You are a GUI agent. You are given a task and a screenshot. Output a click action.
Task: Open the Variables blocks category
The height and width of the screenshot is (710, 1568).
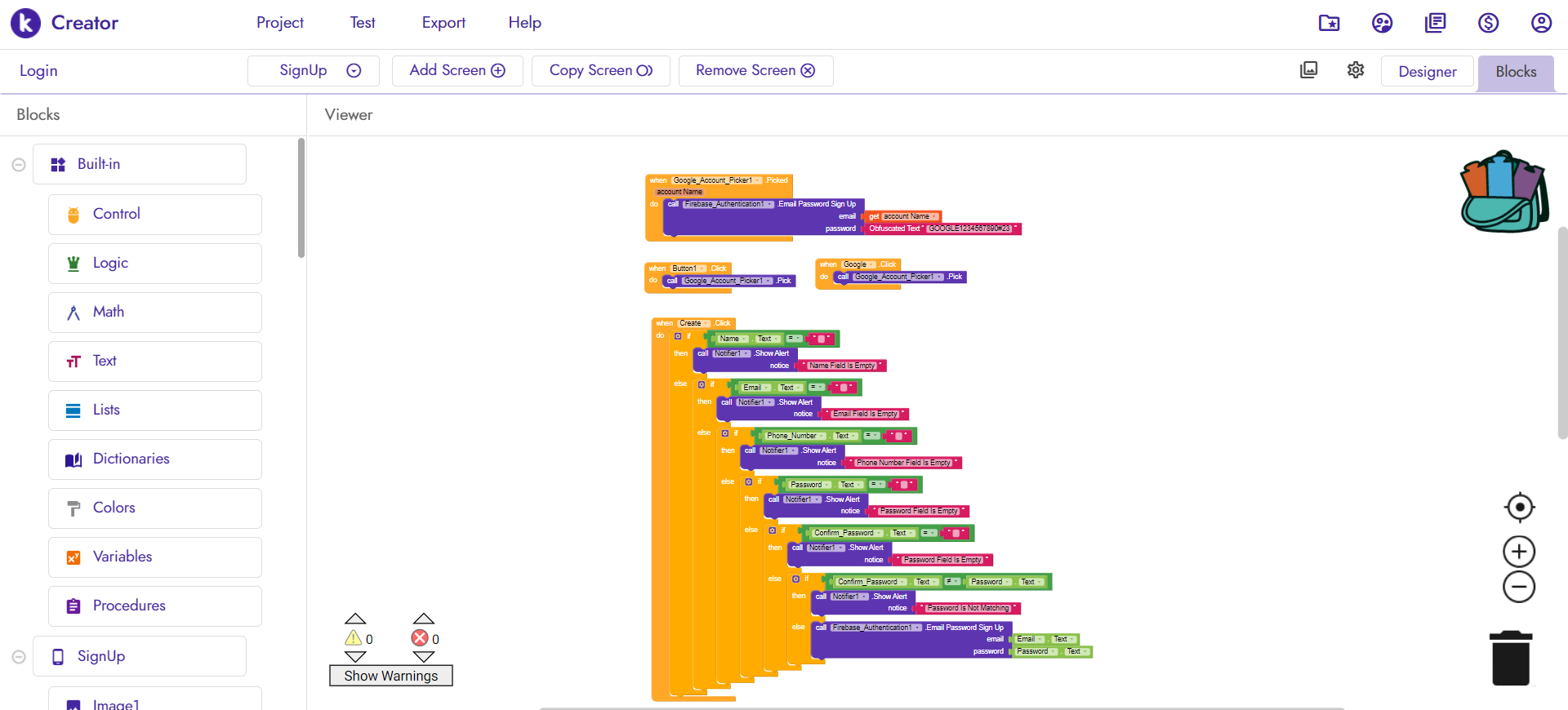click(x=155, y=557)
